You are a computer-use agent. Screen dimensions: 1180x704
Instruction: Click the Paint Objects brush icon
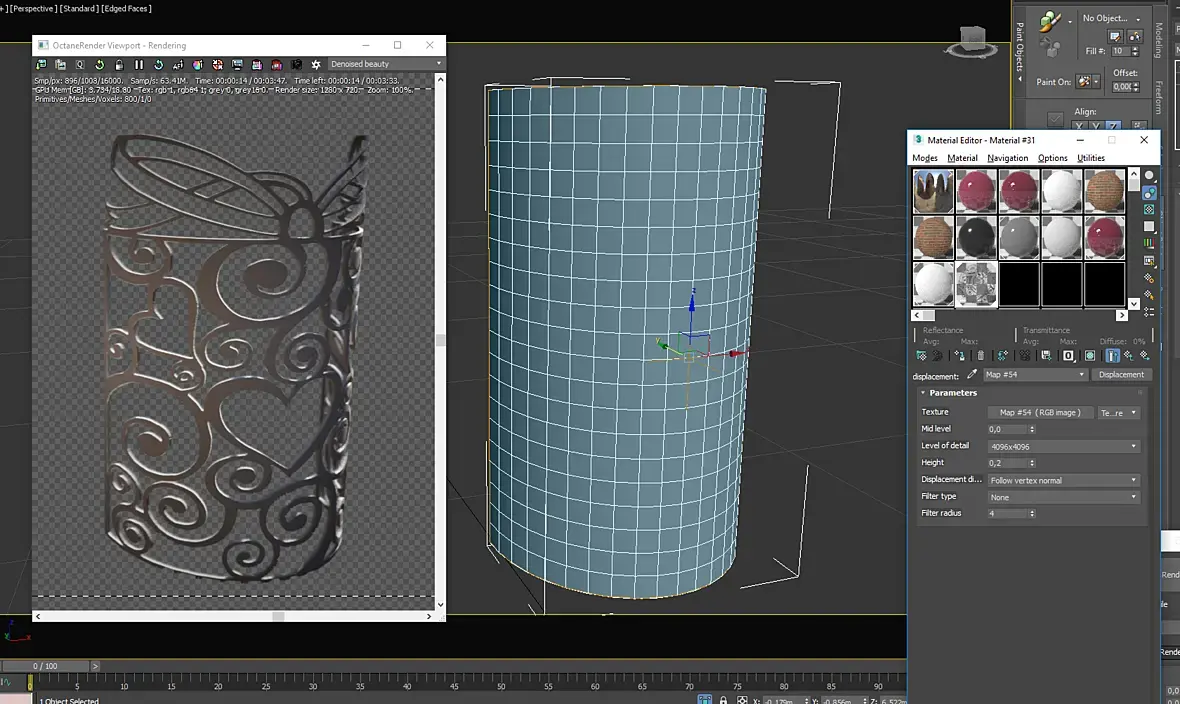[x=1050, y=21]
